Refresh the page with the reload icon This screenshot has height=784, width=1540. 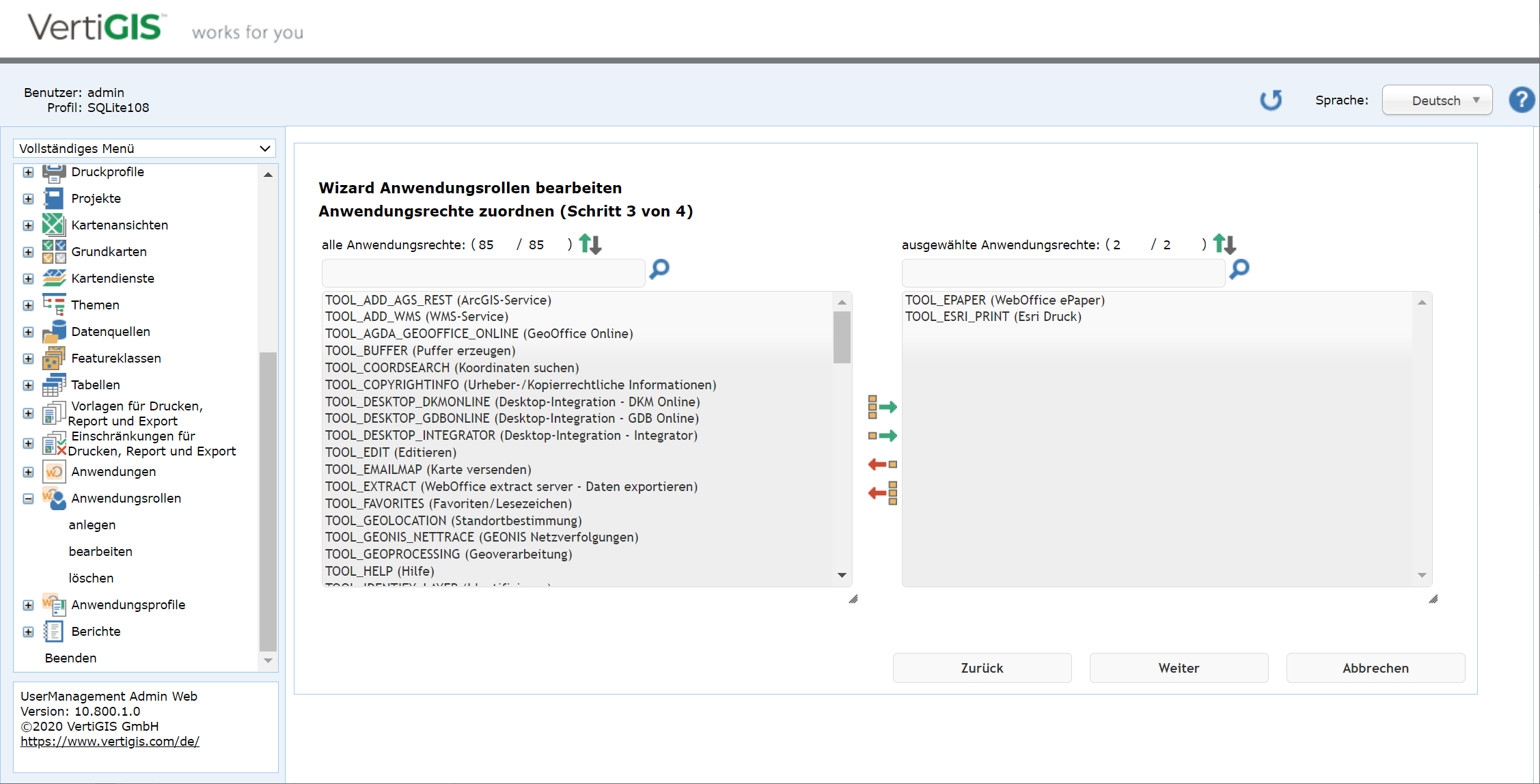point(1271,100)
